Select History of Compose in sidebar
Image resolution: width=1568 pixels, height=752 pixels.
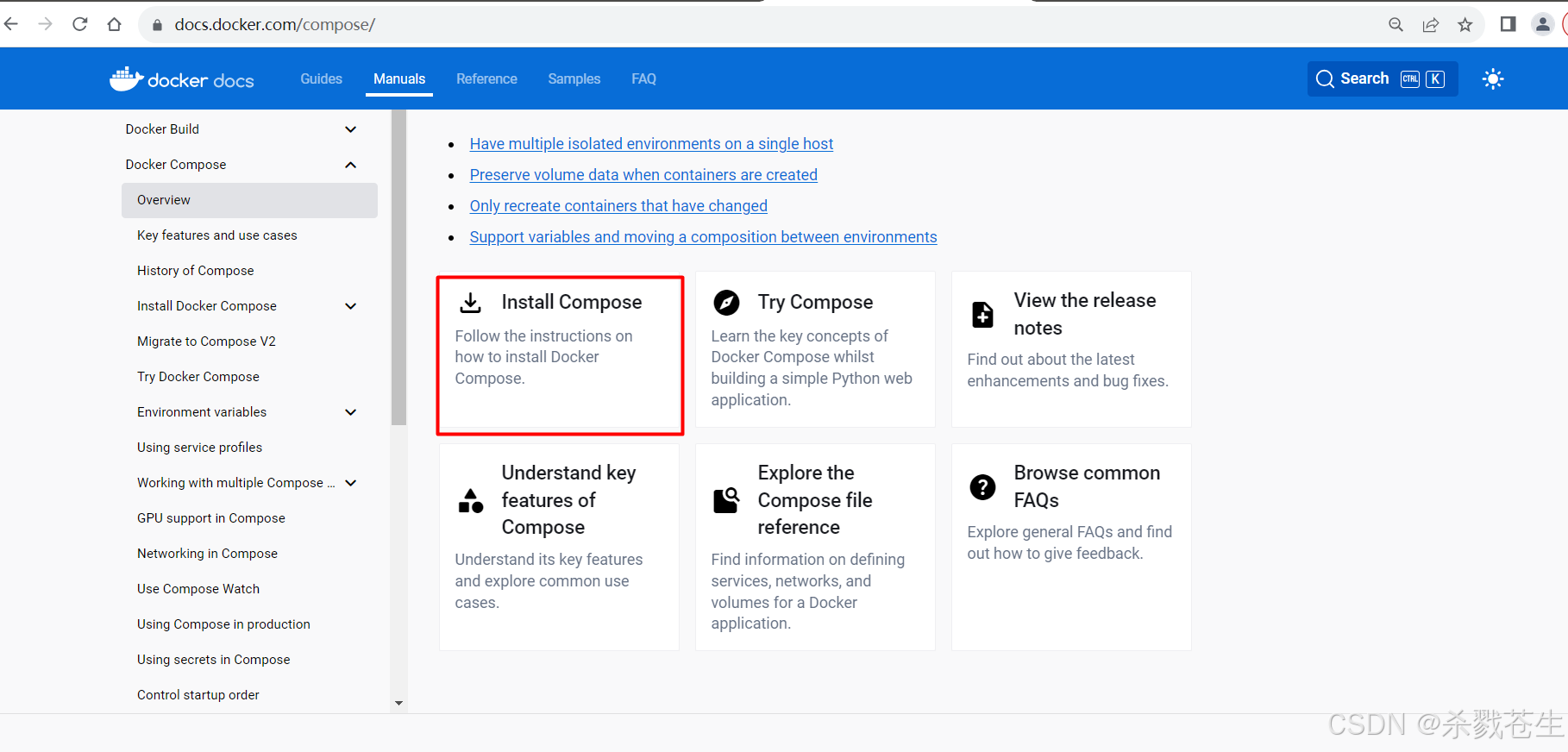[x=195, y=271]
